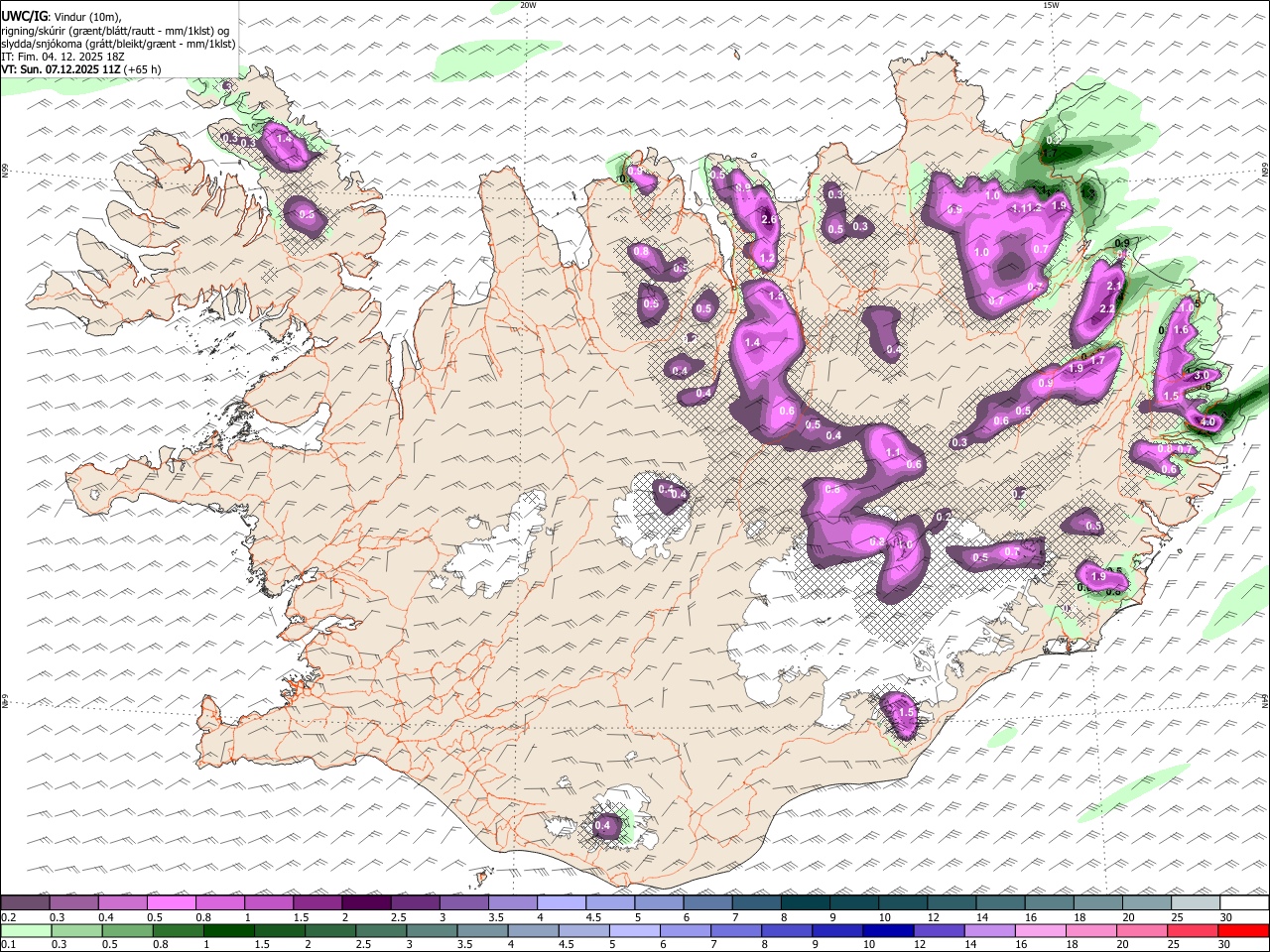
Task: Pick the dark green 1 swatch in the lower legend
Action: click(x=228, y=931)
